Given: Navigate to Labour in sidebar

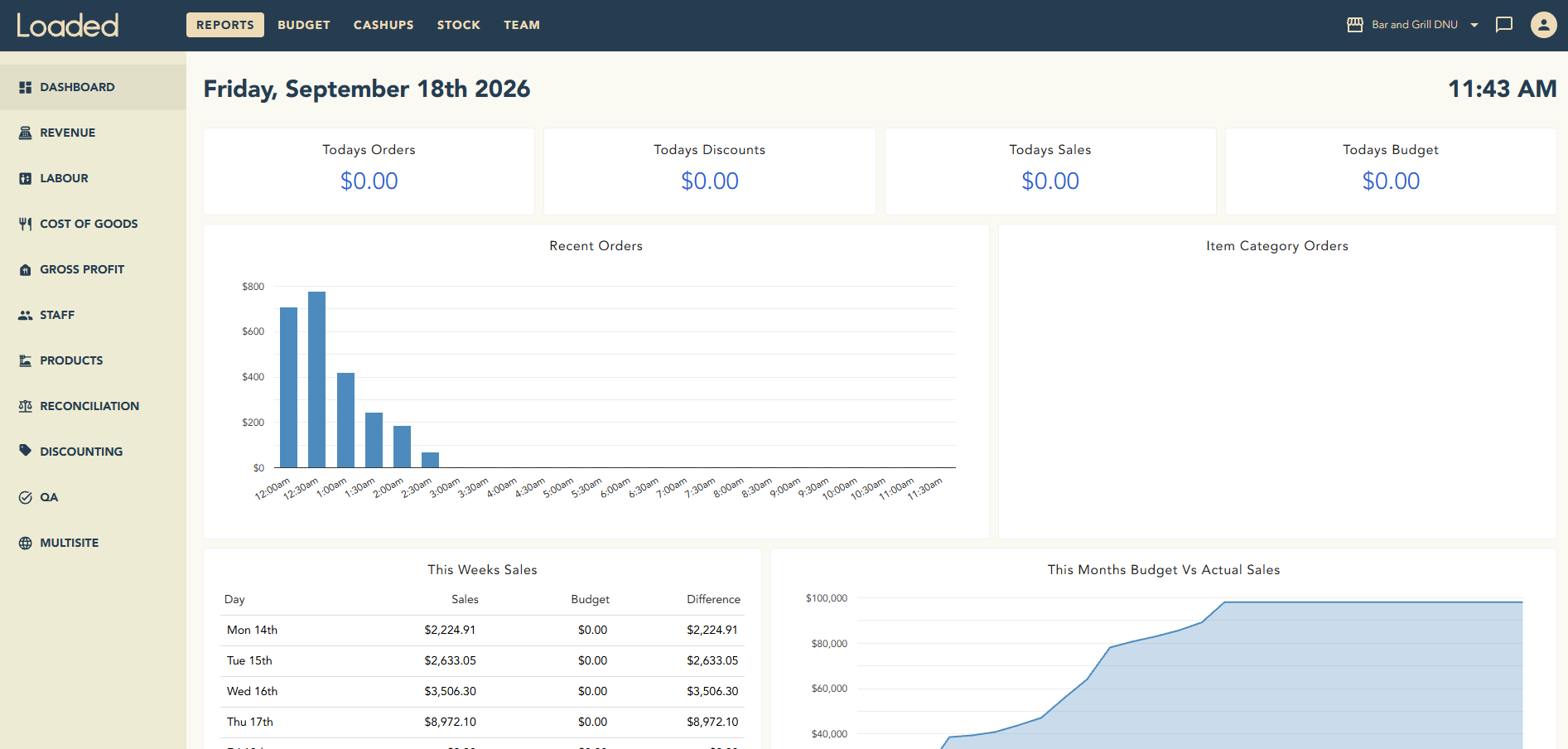Looking at the screenshot, I should tap(93, 178).
